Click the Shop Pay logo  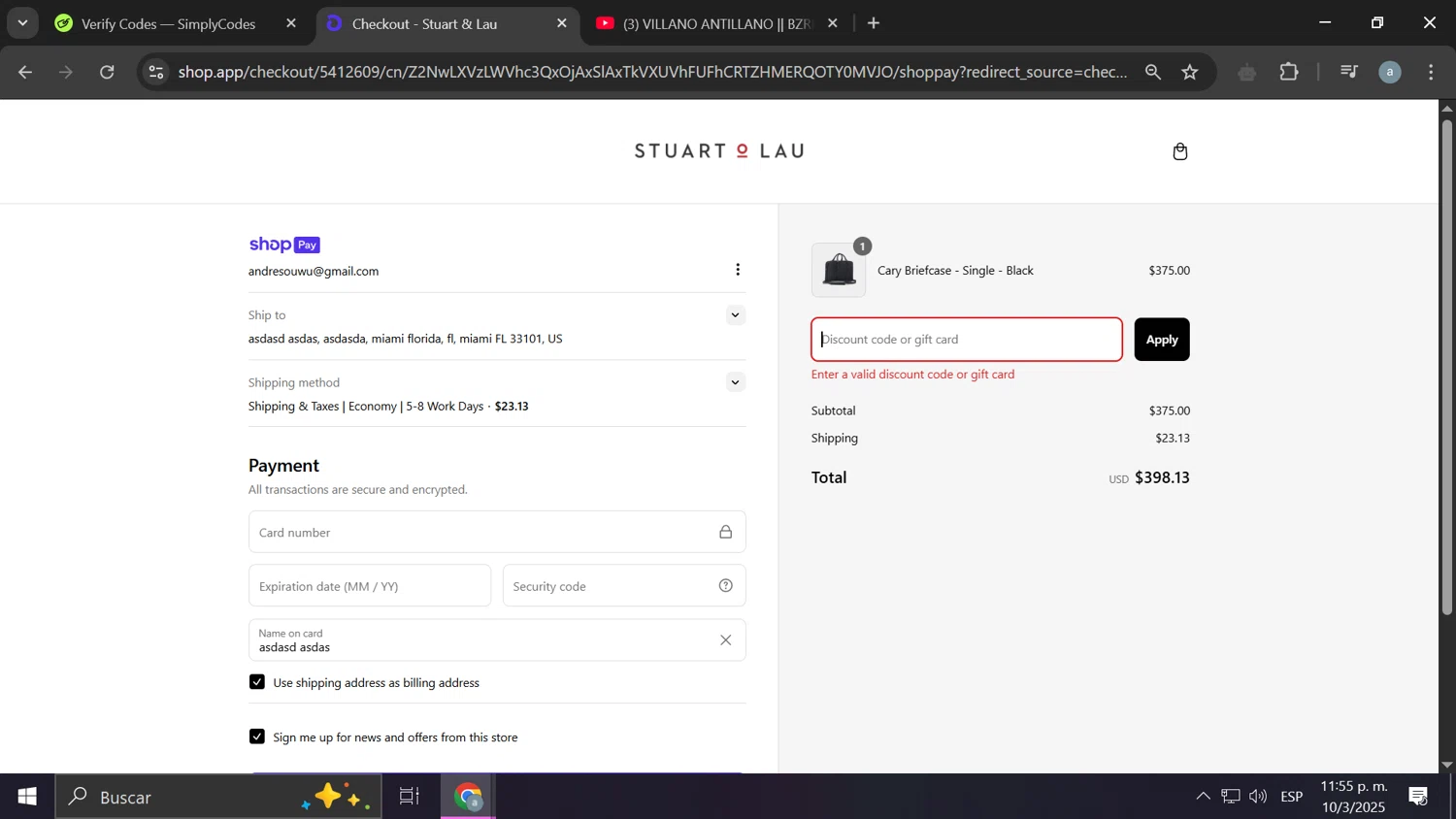coord(284,245)
